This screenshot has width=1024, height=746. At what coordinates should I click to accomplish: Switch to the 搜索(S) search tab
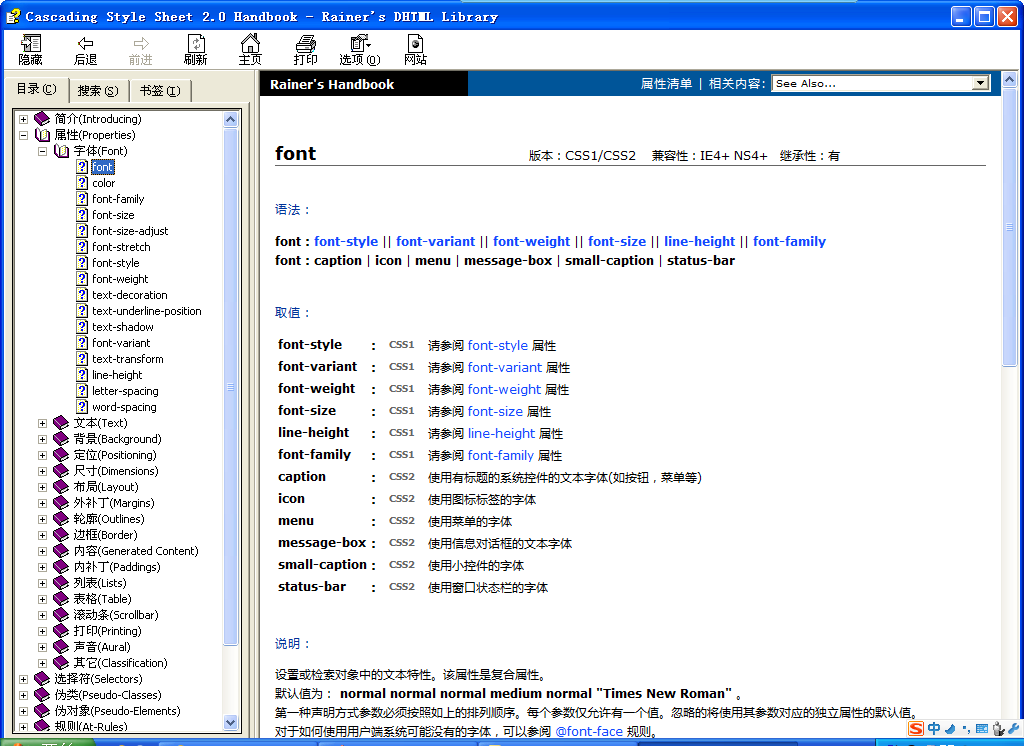98,91
